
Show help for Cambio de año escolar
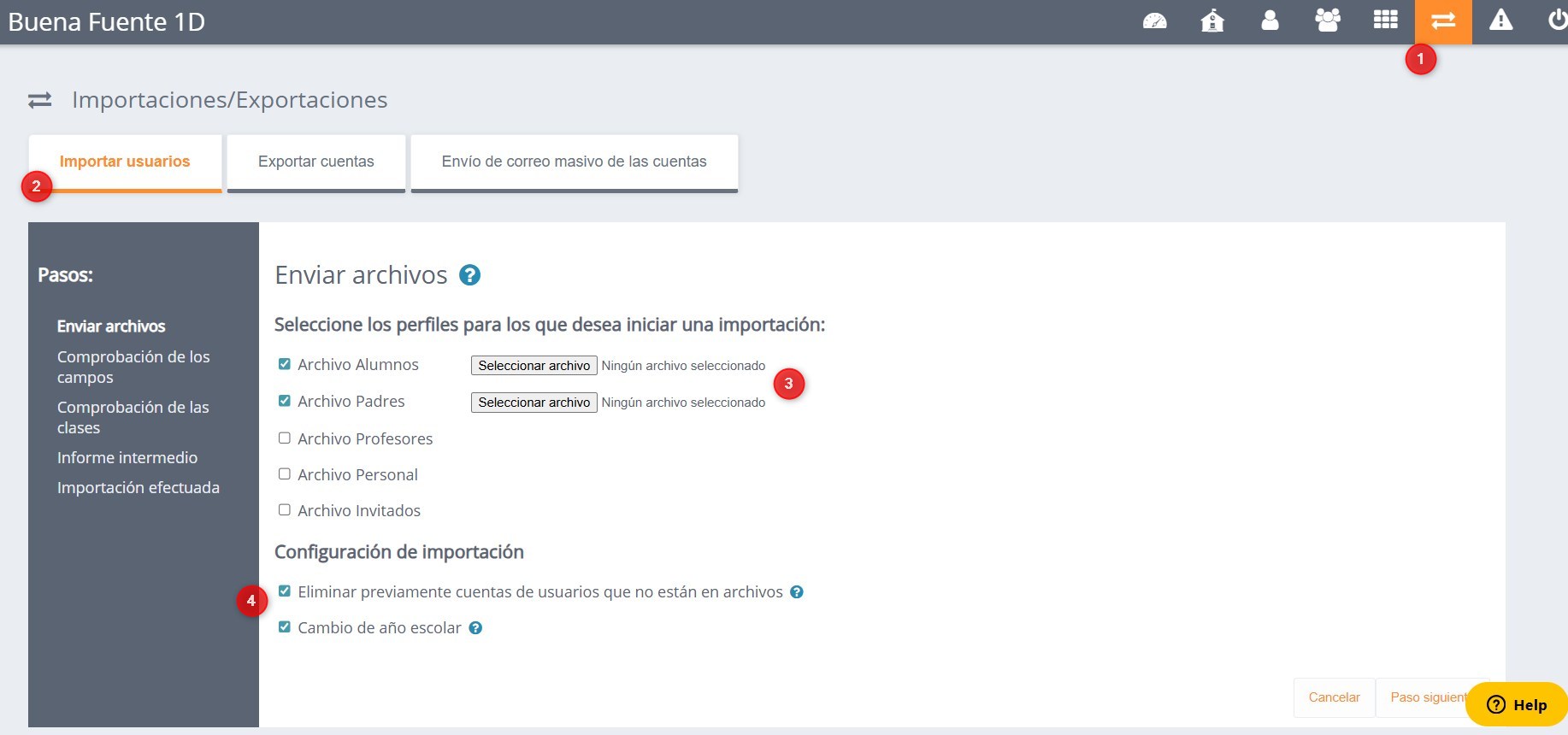point(475,628)
